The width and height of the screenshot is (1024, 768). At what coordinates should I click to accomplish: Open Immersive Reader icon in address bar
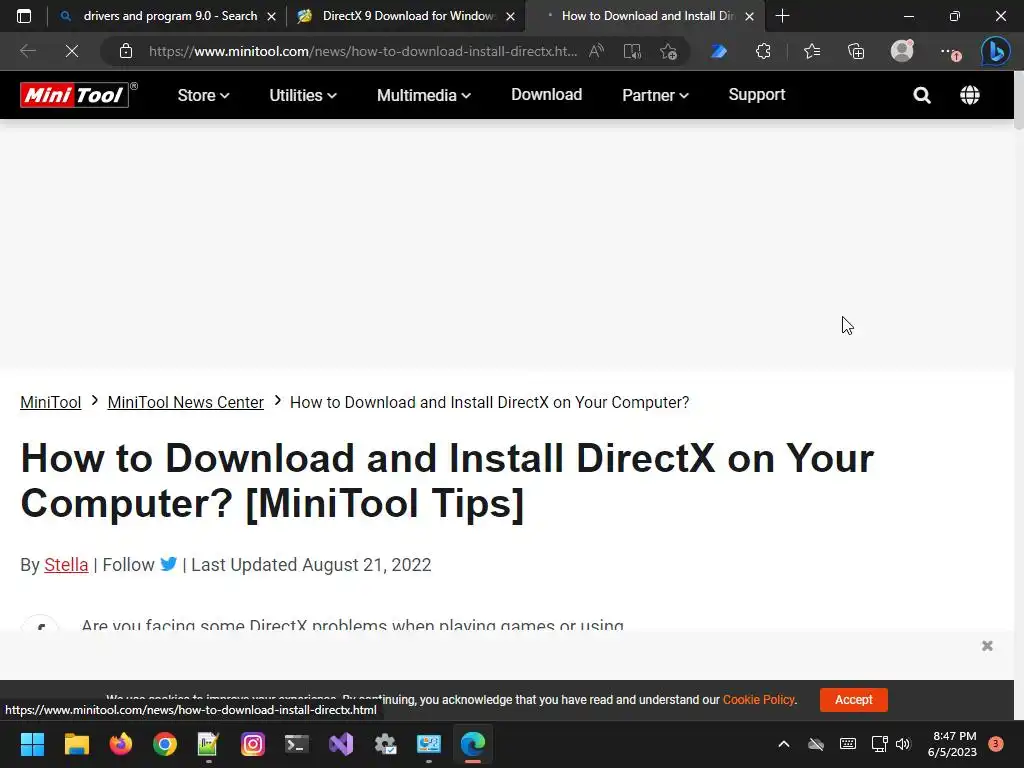[632, 51]
